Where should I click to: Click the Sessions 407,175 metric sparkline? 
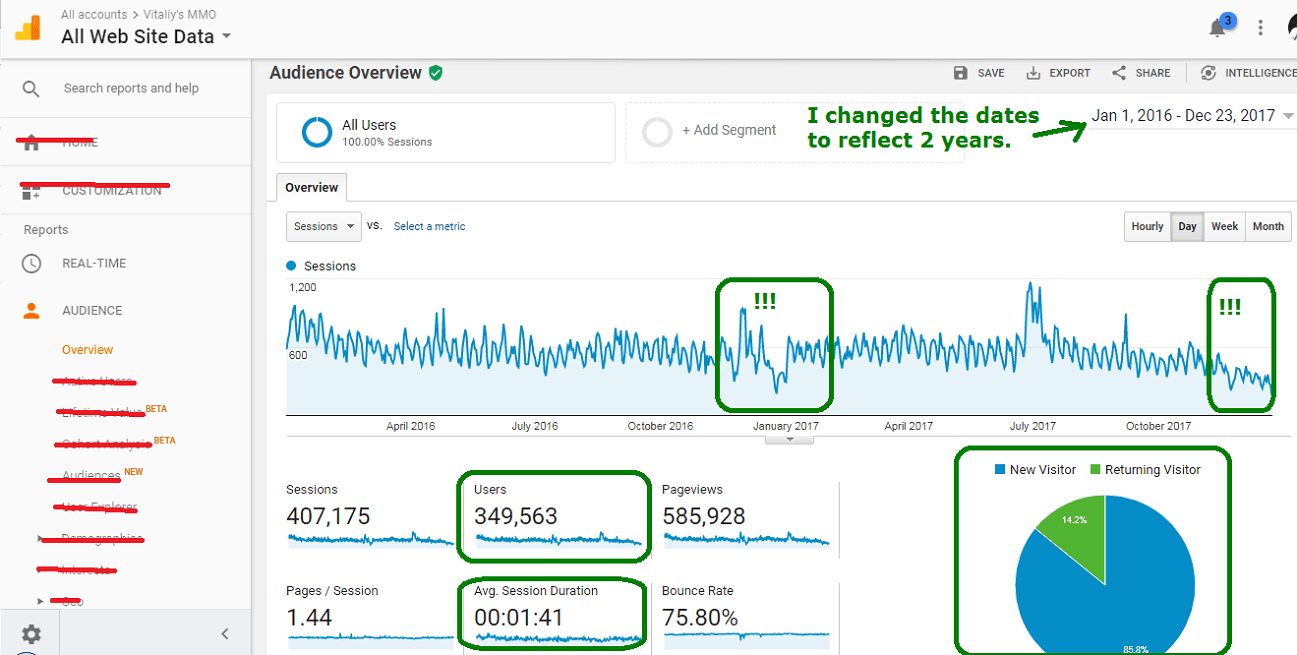(x=370, y=540)
